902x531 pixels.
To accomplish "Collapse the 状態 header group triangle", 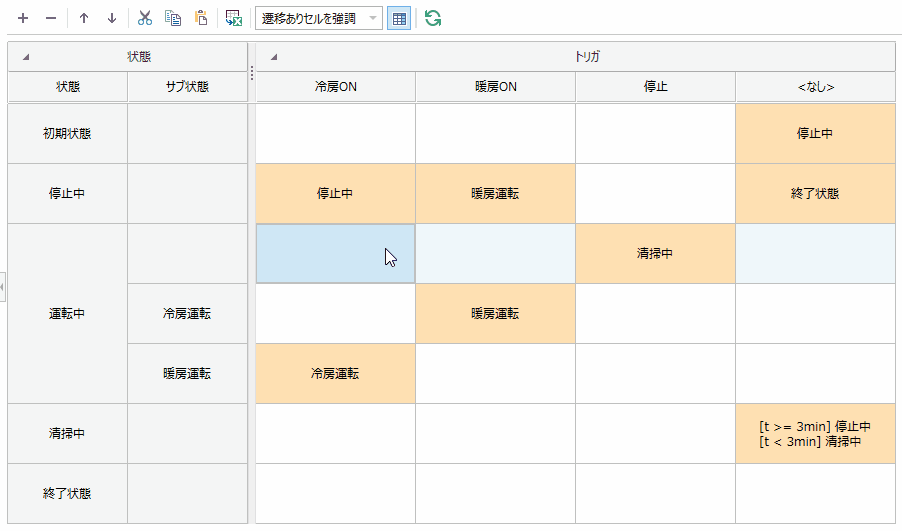I will [x=26, y=57].
